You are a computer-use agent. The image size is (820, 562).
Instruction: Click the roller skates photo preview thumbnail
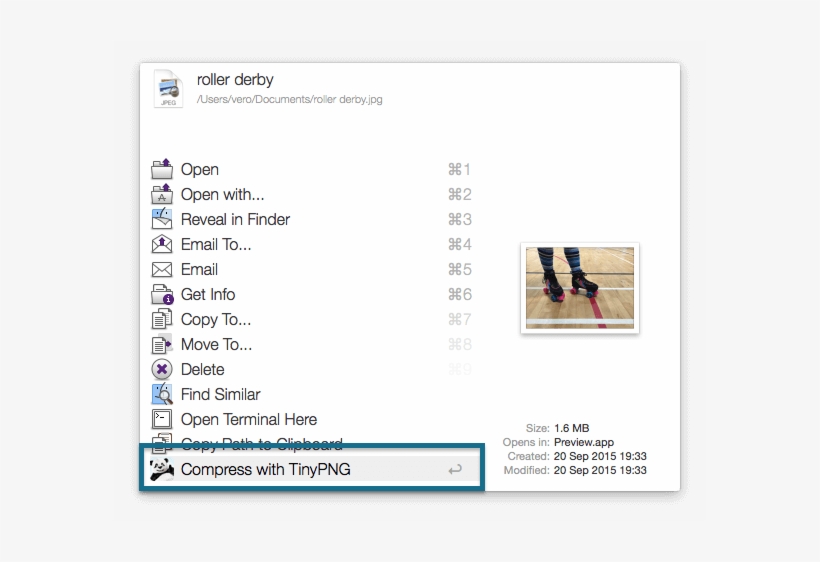[x=579, y=288]
